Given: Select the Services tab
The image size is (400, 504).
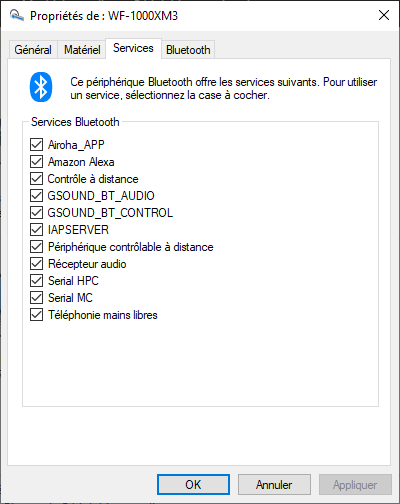Looking at the screenshot, I should click(133, 48).
